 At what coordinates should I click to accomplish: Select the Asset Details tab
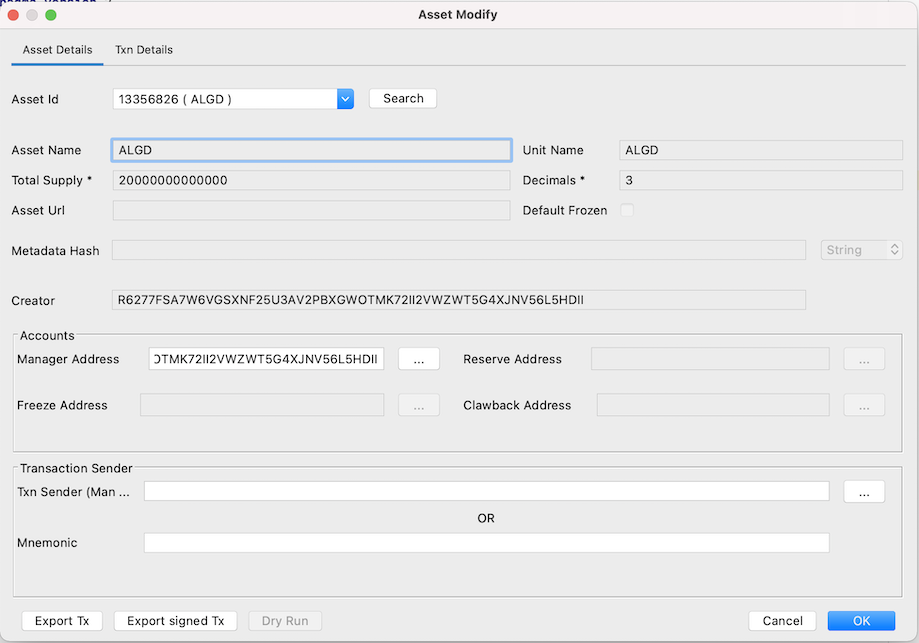57,49
